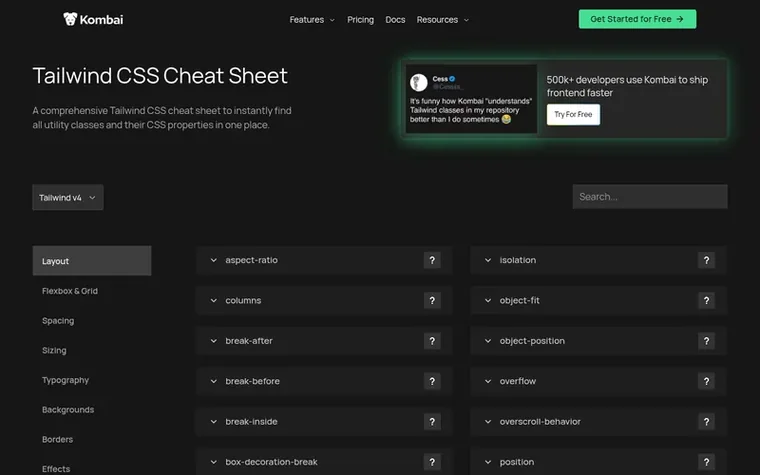This screenshot has height=475, width=760.
Task: Select the Borders category
Action: pyautogui.click(x=57, y=440)
